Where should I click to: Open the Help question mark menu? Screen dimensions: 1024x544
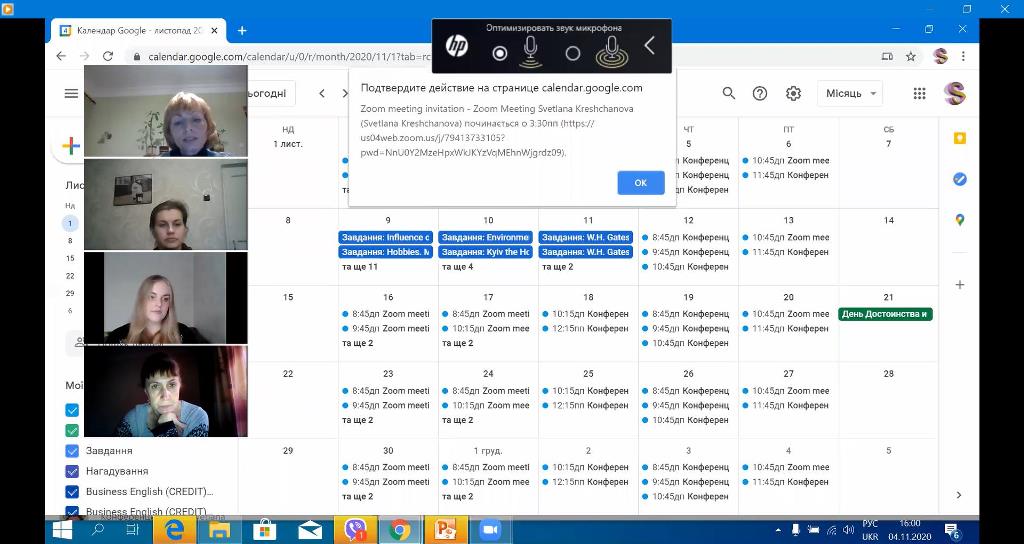point(760,93)
